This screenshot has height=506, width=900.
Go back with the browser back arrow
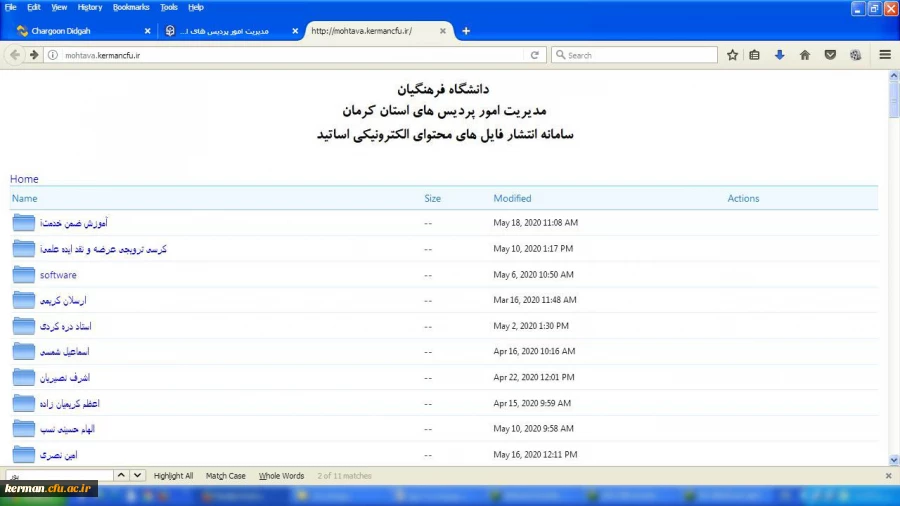click(x=15, y=55)
